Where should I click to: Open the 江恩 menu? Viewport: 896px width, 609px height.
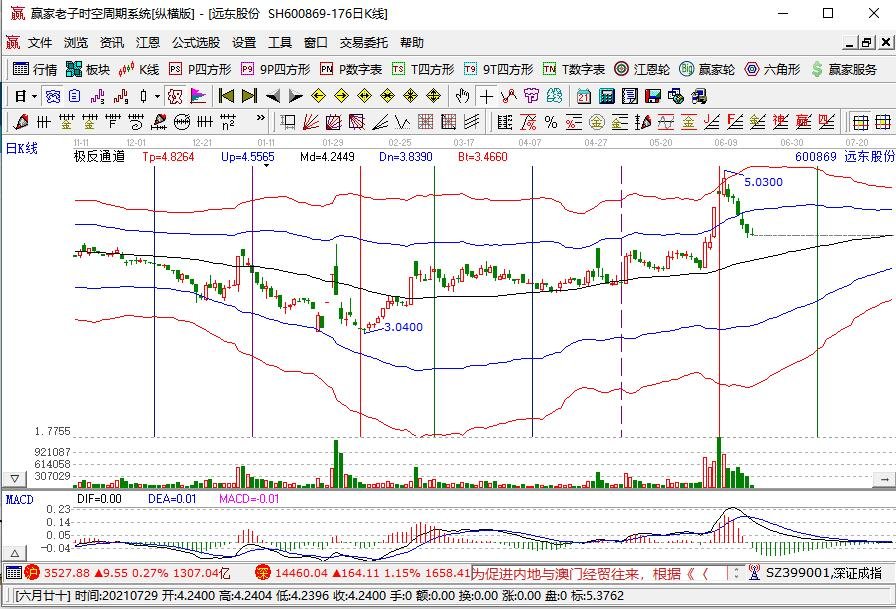[x=148, y=43]
